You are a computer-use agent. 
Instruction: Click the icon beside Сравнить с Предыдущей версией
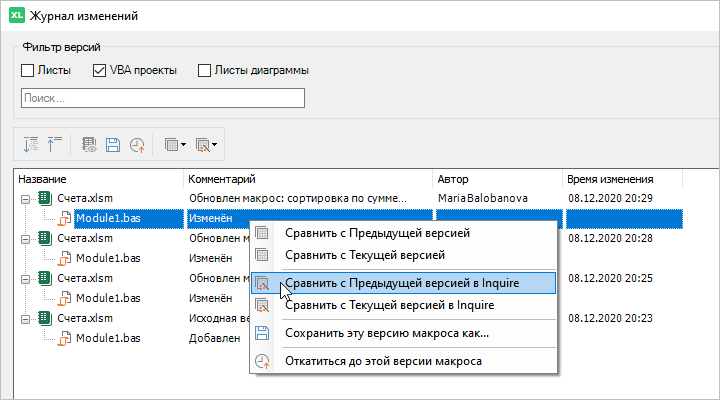click(x=262, y=233)
